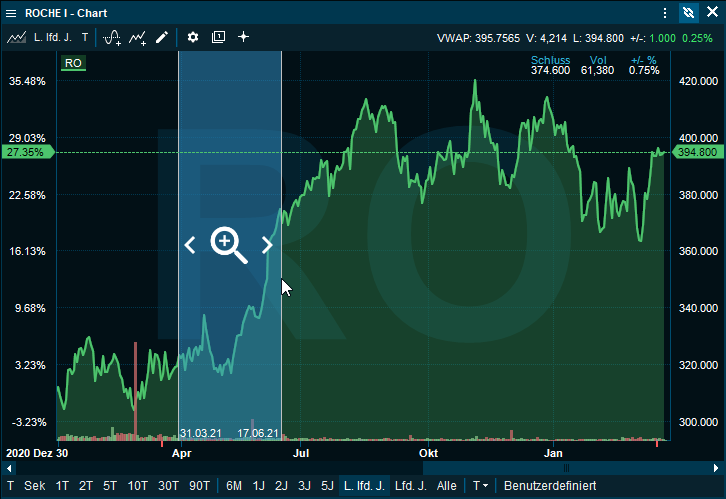Toggle the link-window icon in title bar
Screen dimensions: 726x499
(x=688, y=13)
